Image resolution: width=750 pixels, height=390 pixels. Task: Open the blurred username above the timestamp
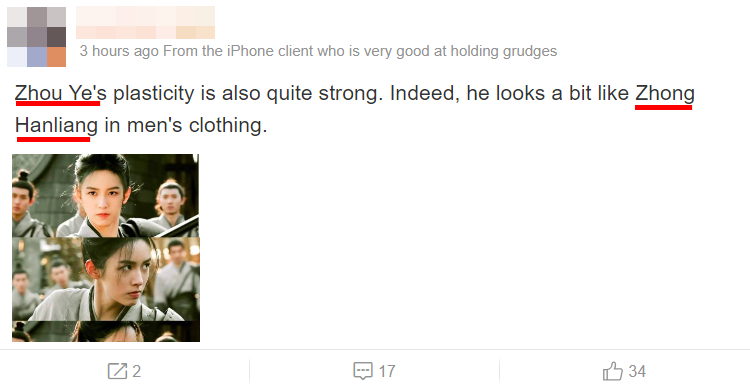pos(145,22)
